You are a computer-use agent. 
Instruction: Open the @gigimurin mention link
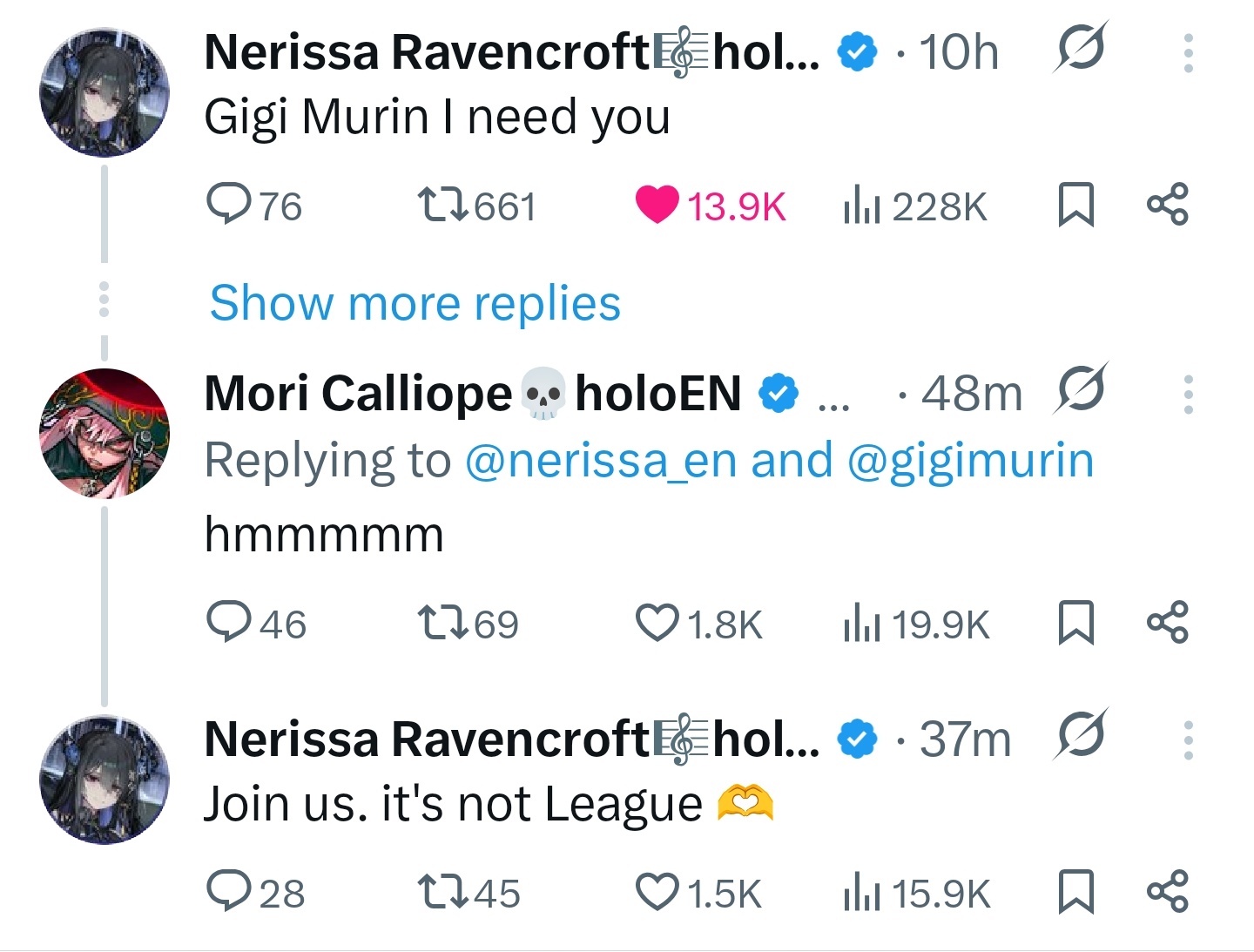tap(970, 461)
